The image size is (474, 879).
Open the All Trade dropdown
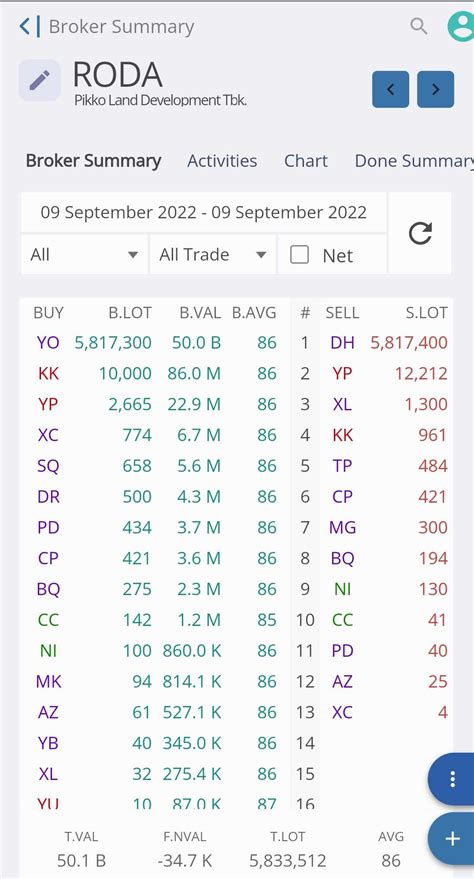point(212,255)
